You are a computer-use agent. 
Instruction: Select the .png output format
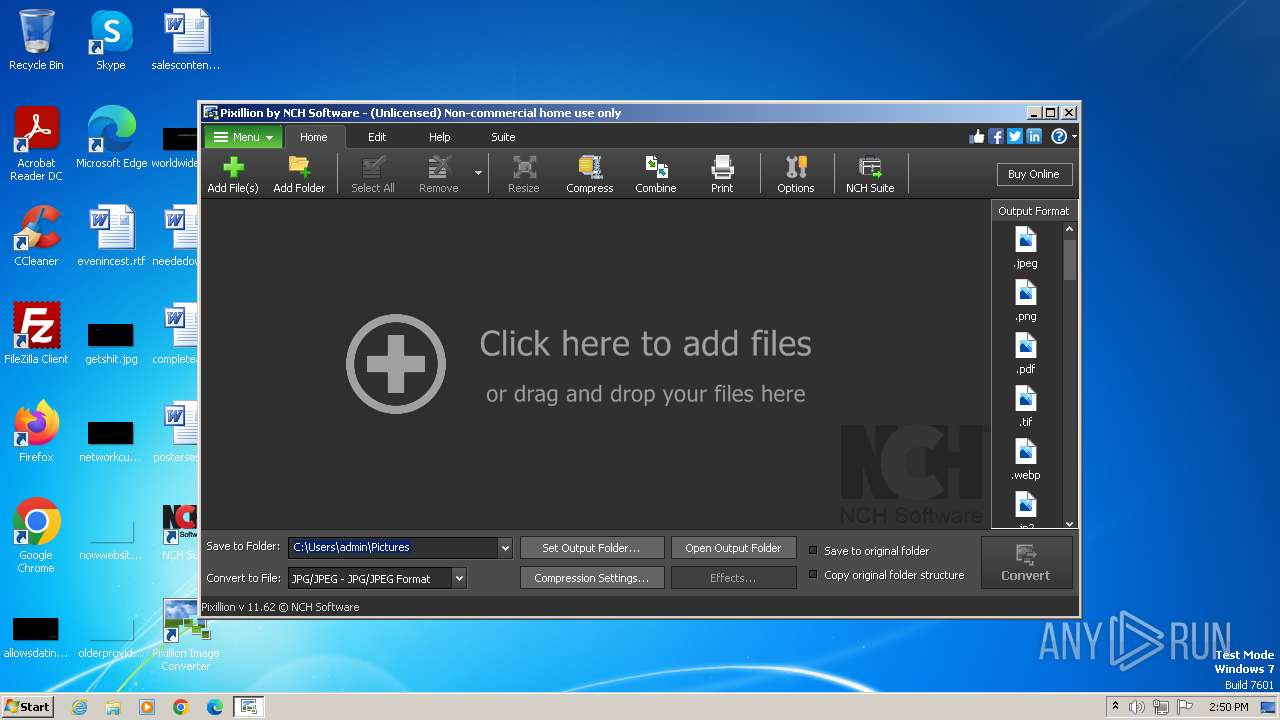point(1025,301)
